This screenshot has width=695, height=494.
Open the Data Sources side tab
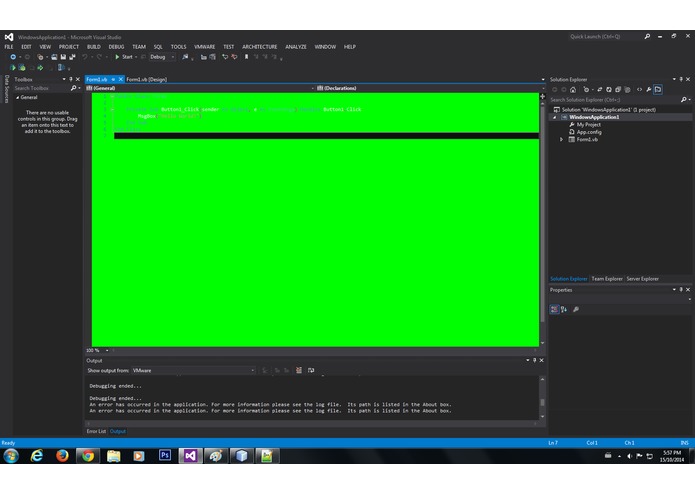click(6, 89)
